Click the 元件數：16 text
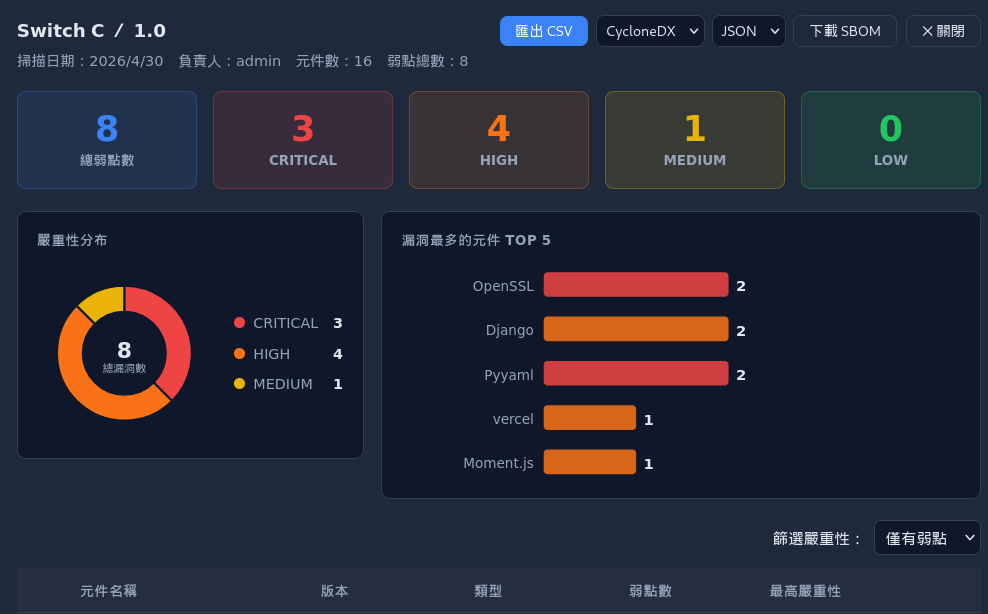 click(x=334, y=61)
